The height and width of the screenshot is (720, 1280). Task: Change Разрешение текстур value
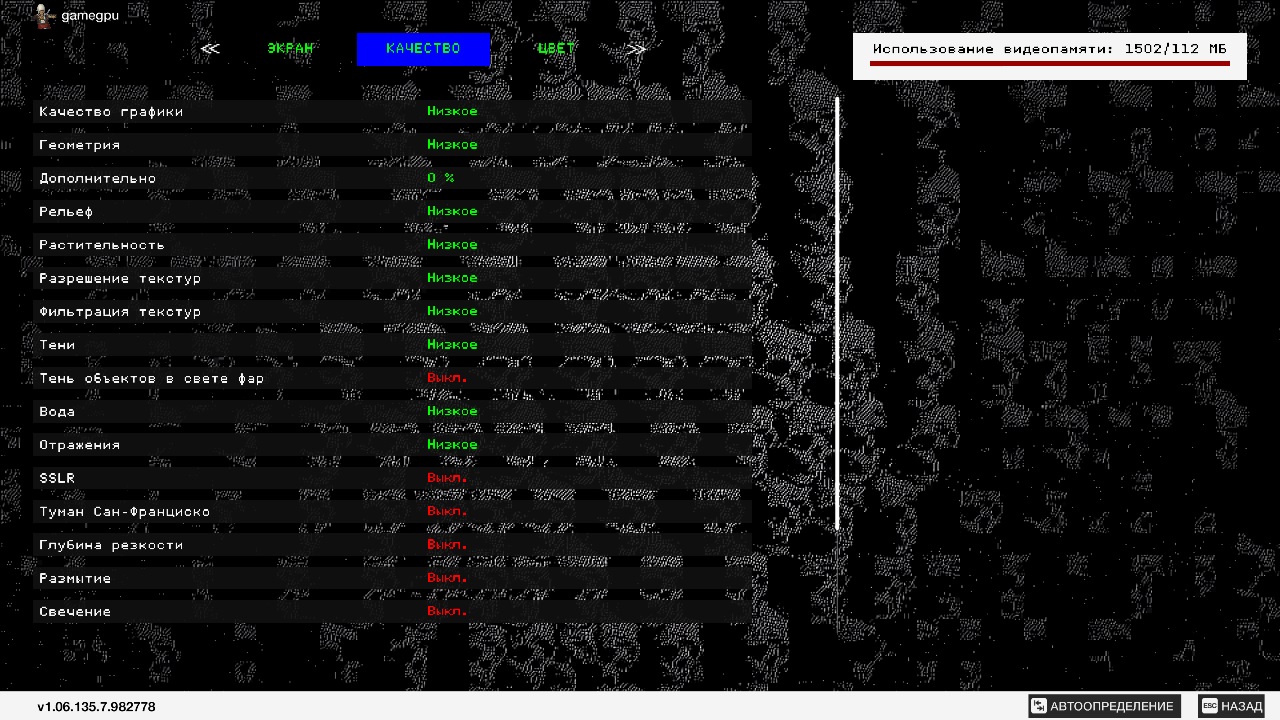[452, 278]
